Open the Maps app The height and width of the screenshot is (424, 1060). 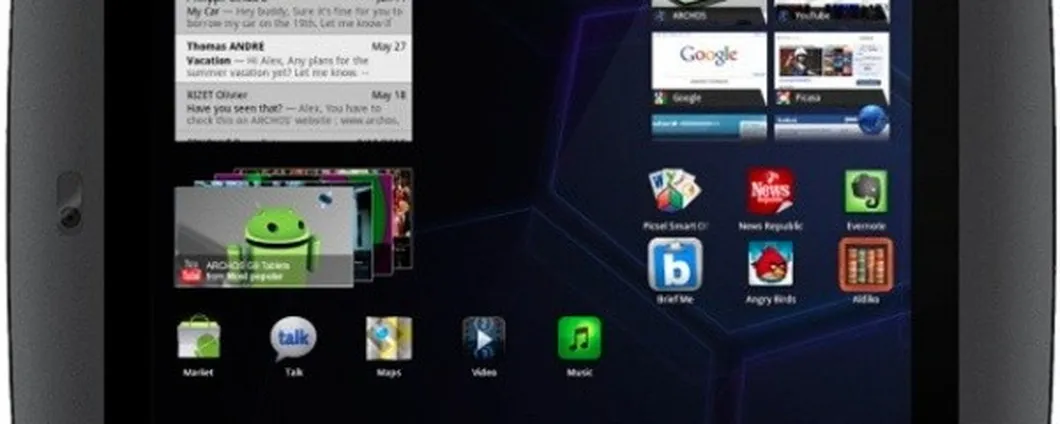coord(389,338)
